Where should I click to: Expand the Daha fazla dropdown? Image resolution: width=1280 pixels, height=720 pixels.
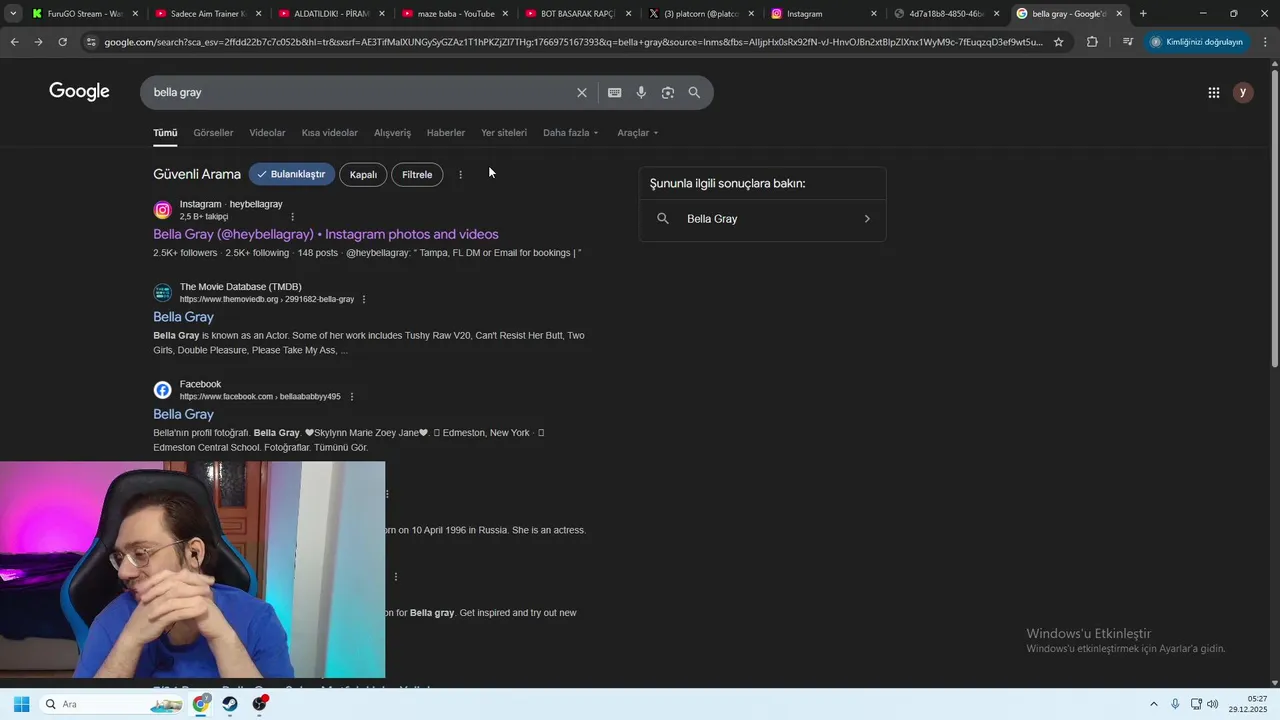tap(570, 133)
